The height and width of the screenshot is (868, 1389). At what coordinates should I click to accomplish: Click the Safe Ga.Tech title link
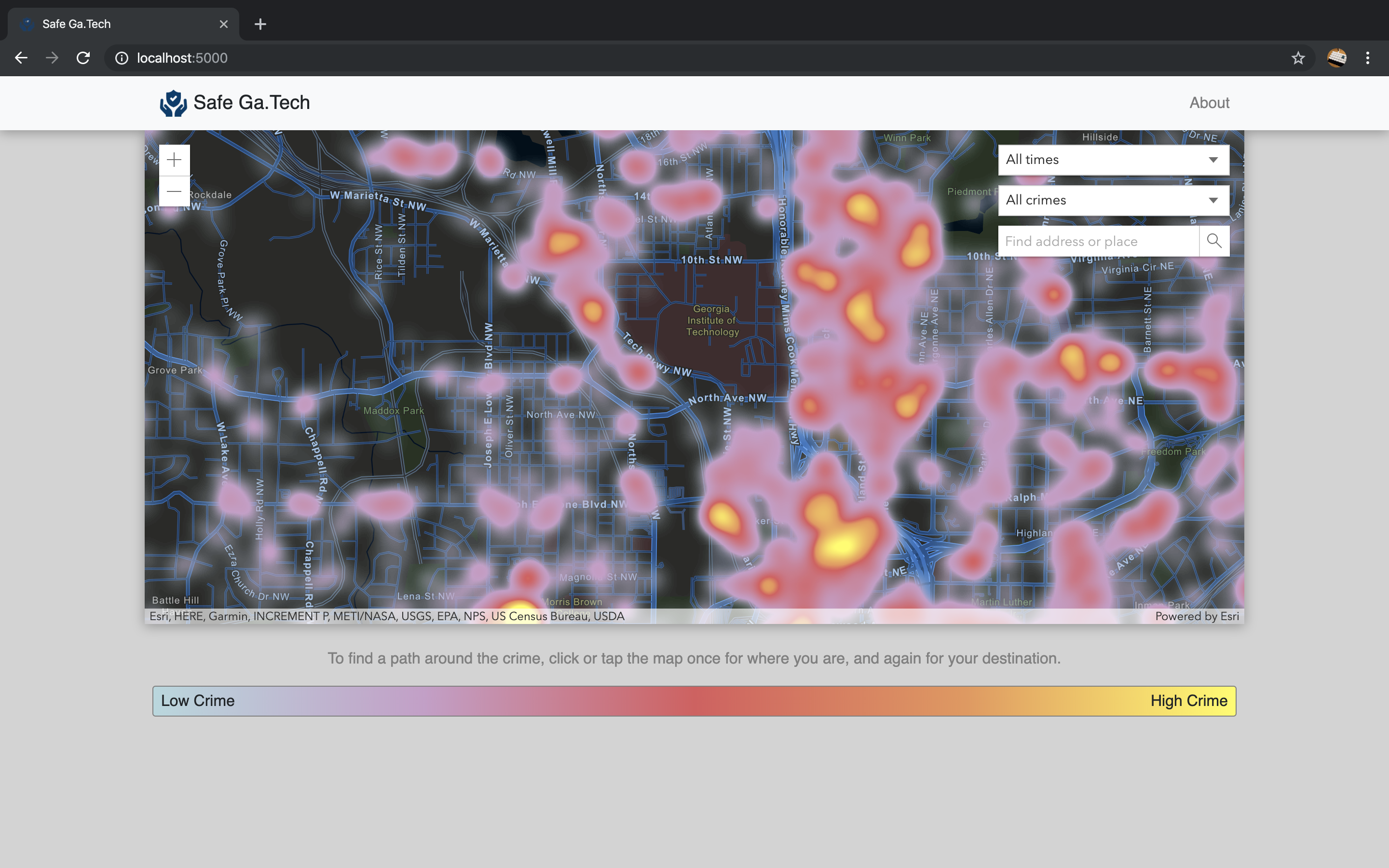tap(251, 103)
